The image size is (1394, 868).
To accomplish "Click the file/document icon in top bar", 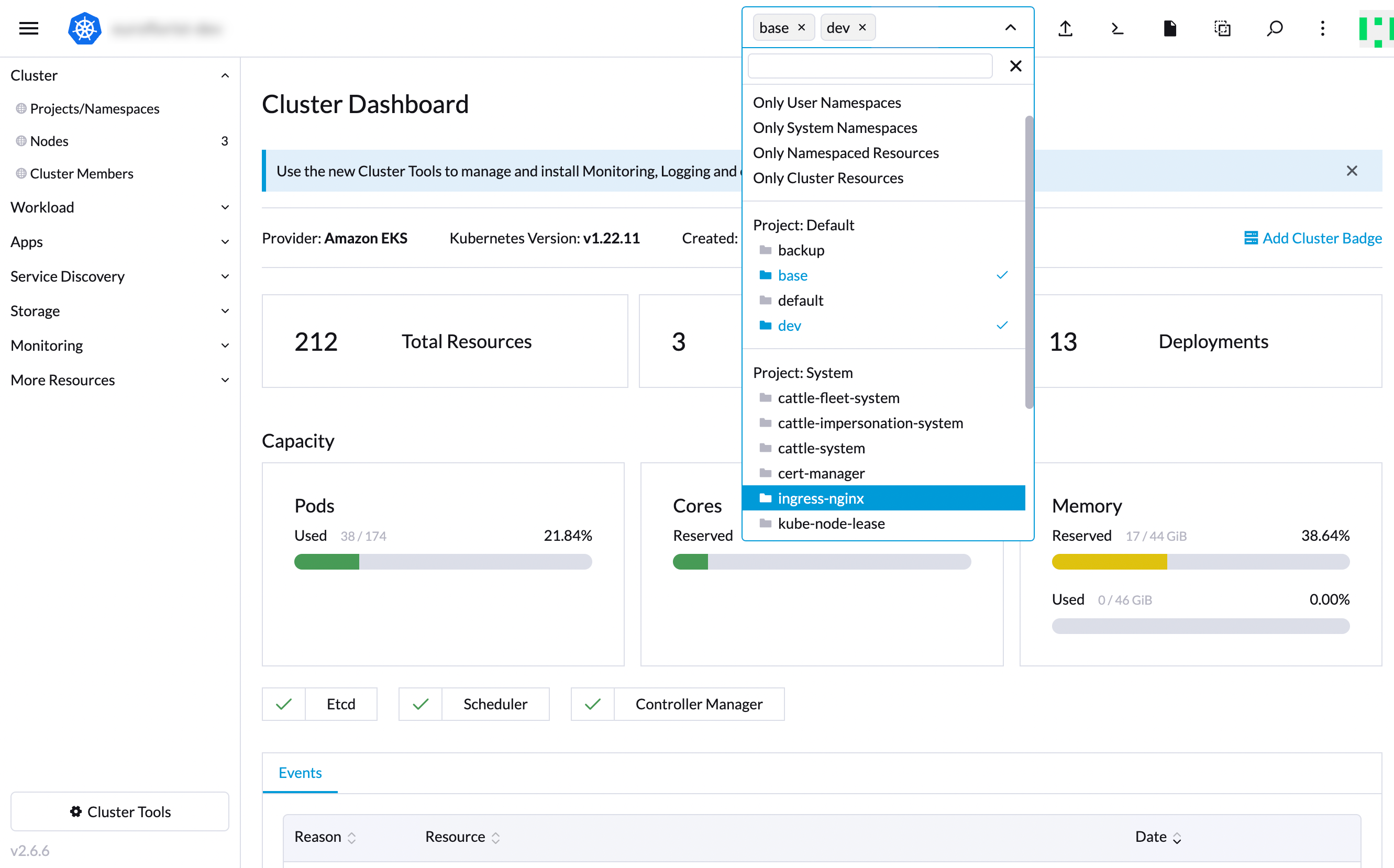I will (1168, 27).
